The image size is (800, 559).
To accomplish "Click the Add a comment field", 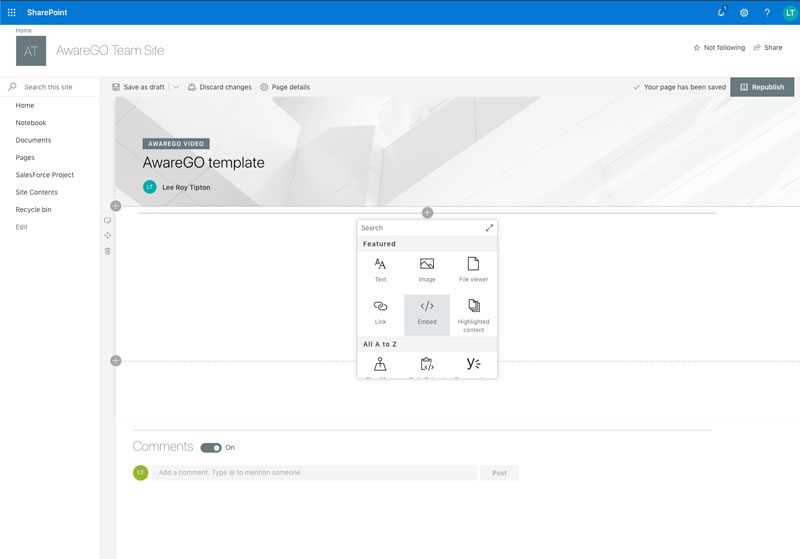I will (x=314, y=473).
